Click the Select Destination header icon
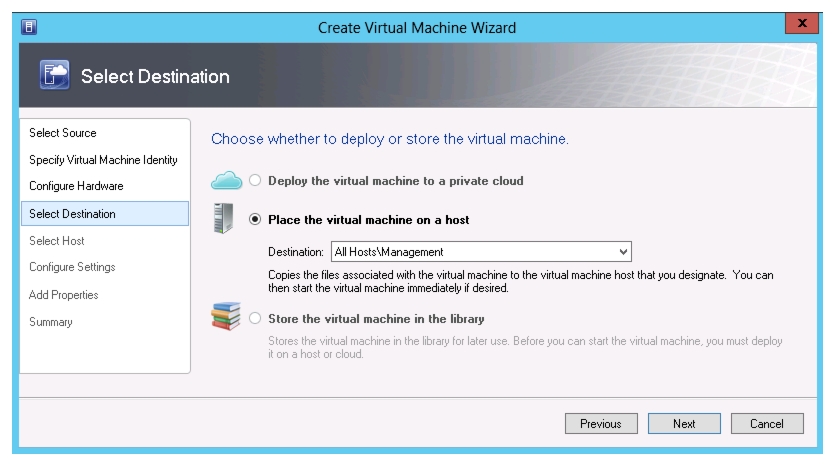This screenshot has height=467, width=836. [x=54, y=75]
